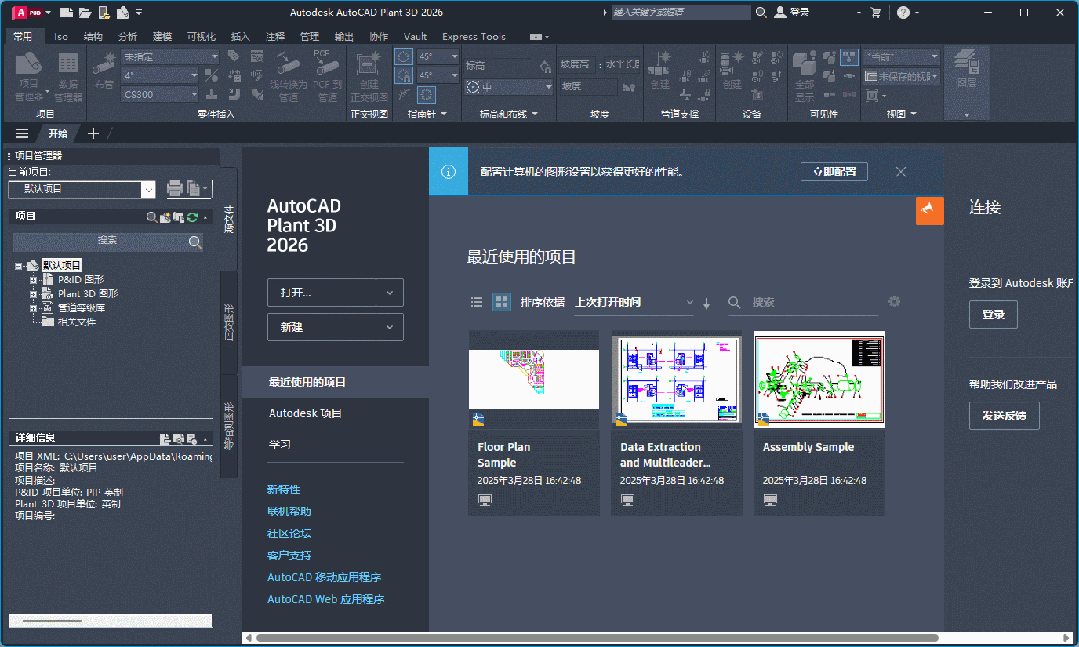Click the 登录 sign-in button in 连接 panel
Screen dimensions: 1079x647
click(993, 315)
